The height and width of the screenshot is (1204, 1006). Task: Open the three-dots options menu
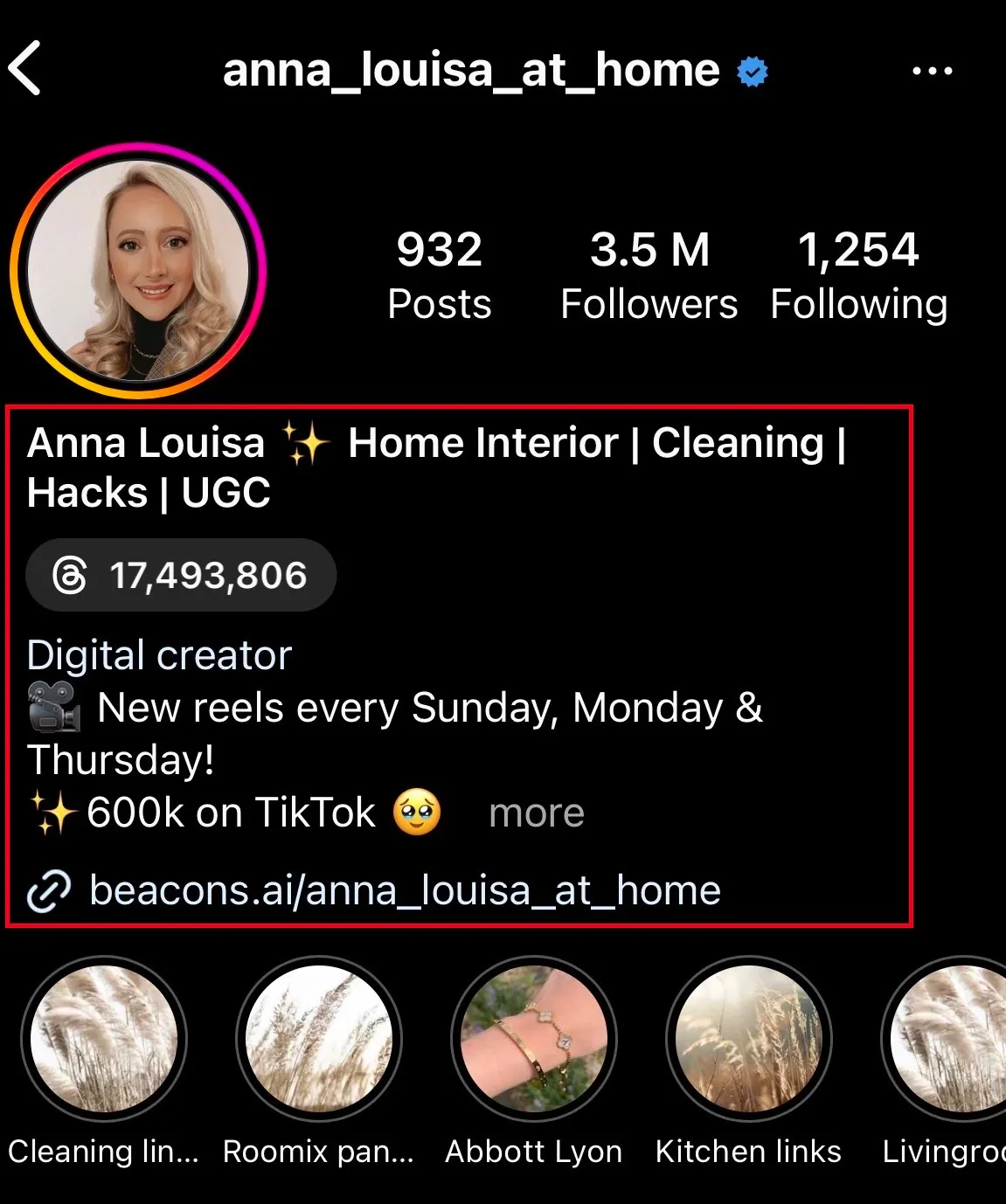(x=932, y=70)
